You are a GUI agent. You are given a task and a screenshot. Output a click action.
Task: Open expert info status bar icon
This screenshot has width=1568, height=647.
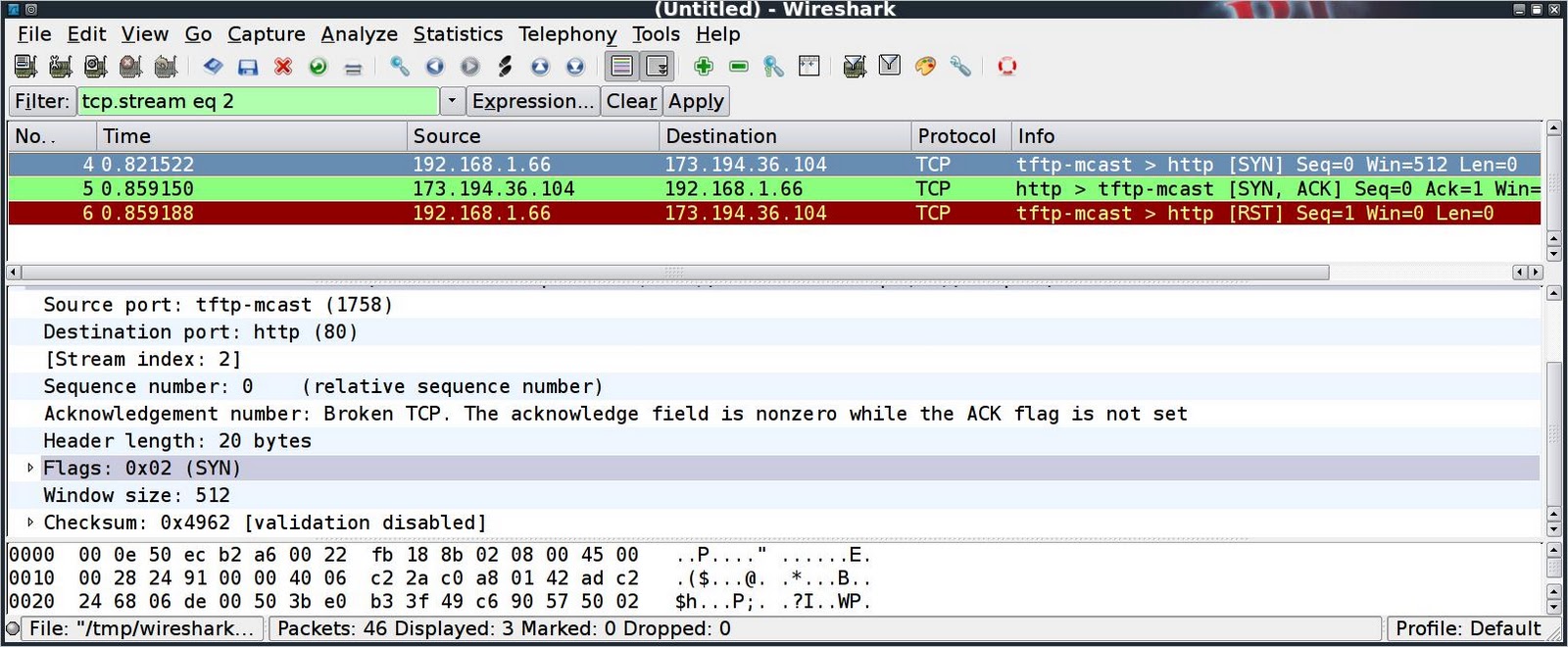(x=13, y=628)
